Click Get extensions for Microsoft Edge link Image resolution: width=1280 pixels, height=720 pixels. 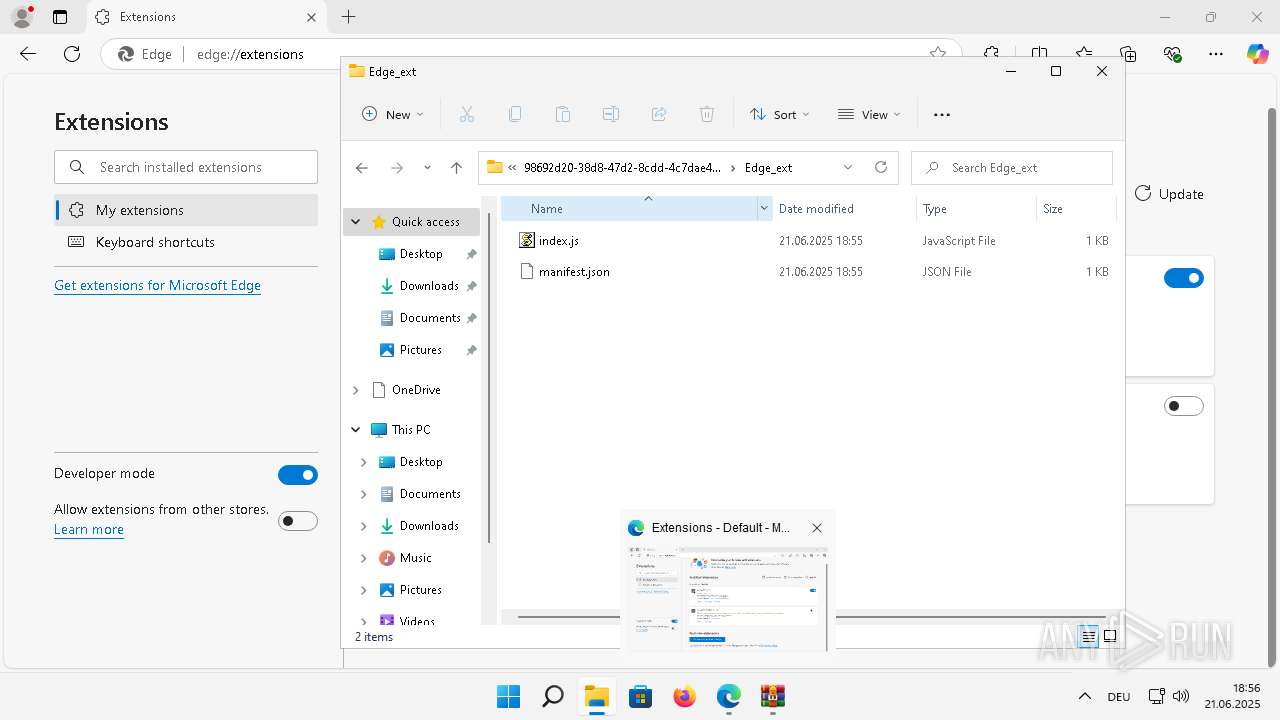157,285
